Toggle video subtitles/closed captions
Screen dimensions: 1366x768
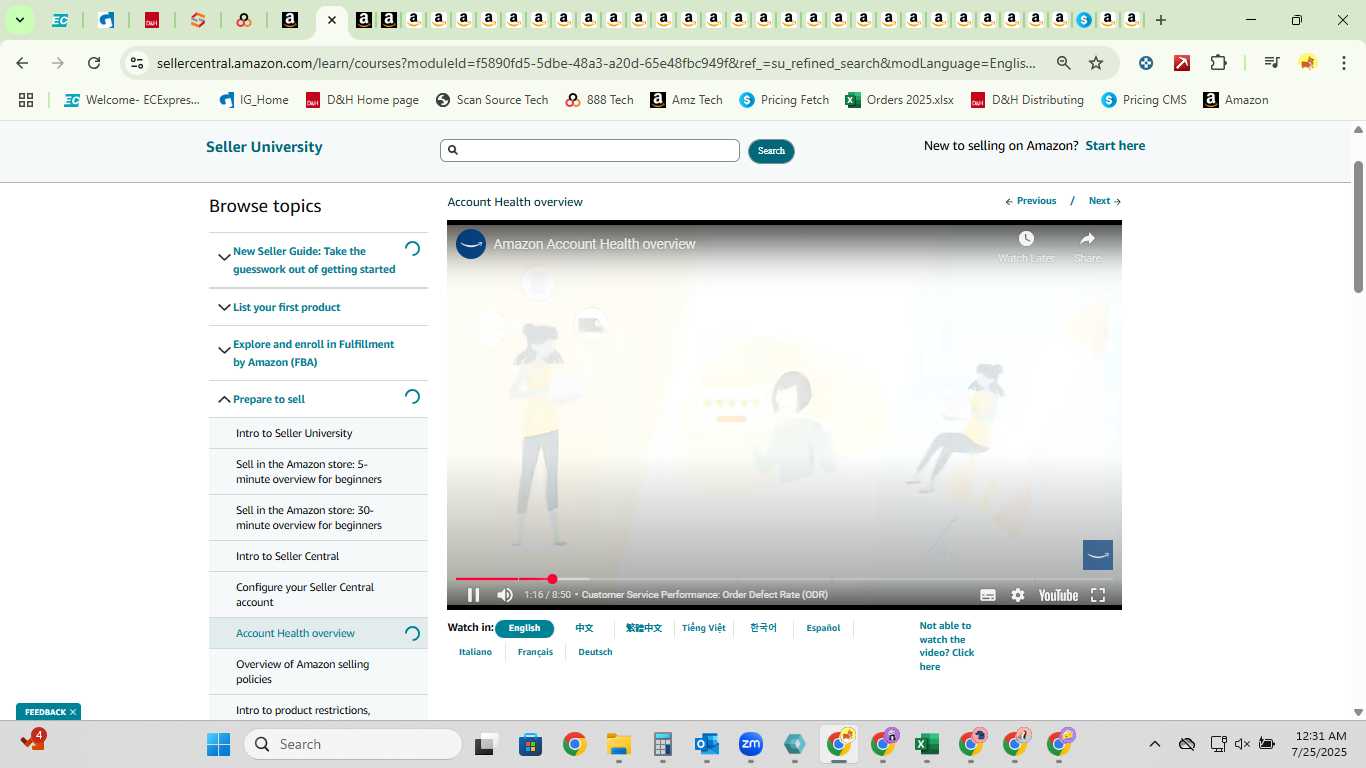(x=988, y=595)
